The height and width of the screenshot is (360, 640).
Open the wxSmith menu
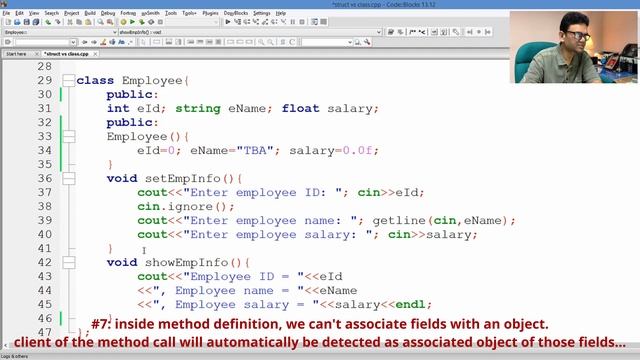[150, 13]
